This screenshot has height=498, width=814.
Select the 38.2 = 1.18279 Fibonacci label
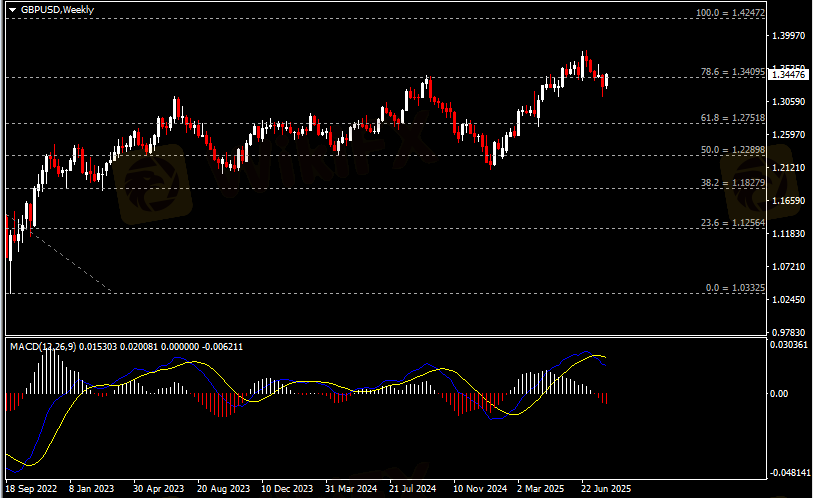point(732,182)
